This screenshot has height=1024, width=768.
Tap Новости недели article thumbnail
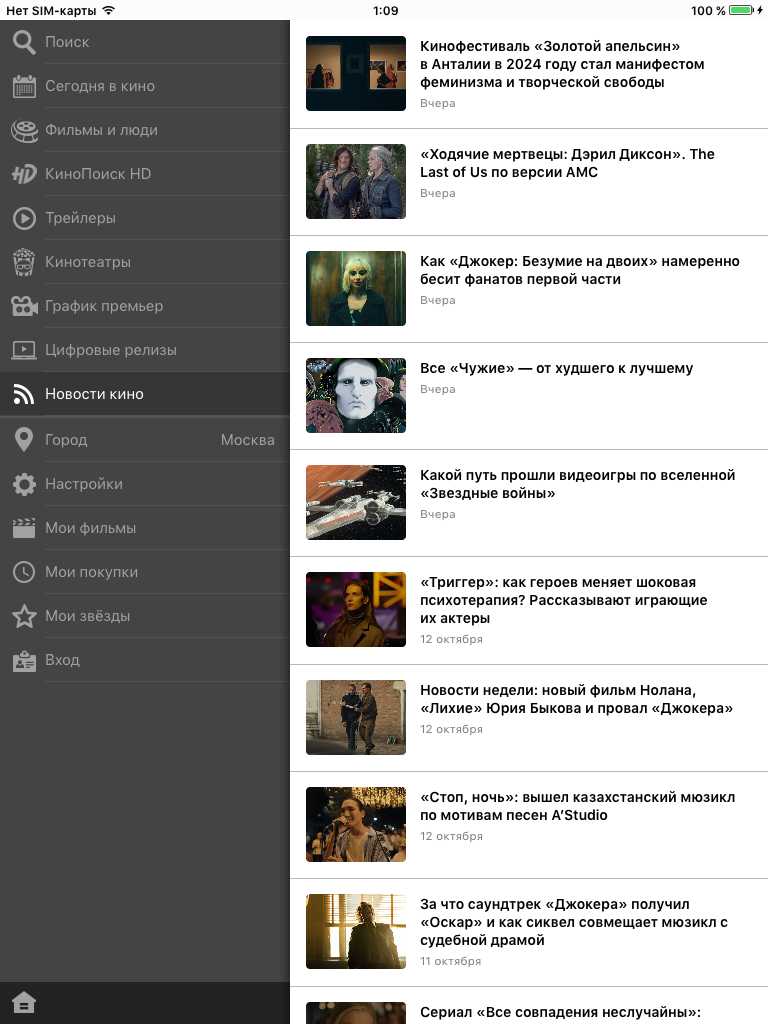point(356,718)
